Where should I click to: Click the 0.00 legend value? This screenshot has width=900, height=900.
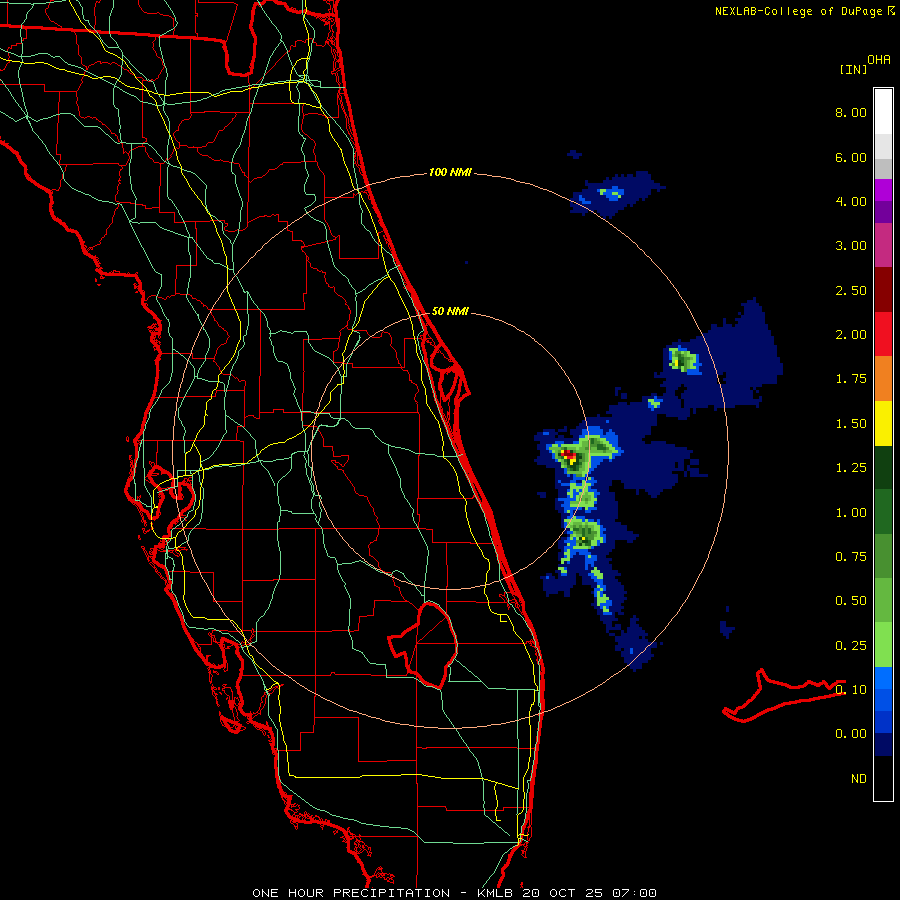coord(851,734)
